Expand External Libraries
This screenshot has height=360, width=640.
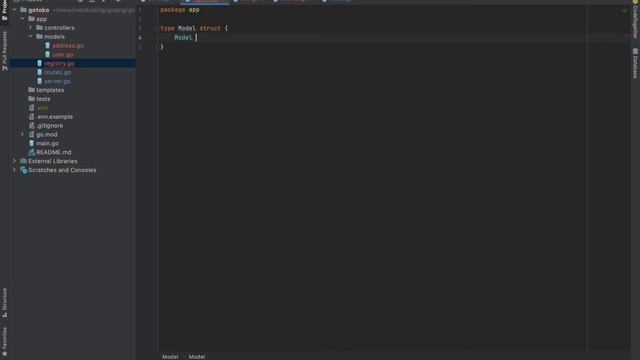tap(14, 161)
